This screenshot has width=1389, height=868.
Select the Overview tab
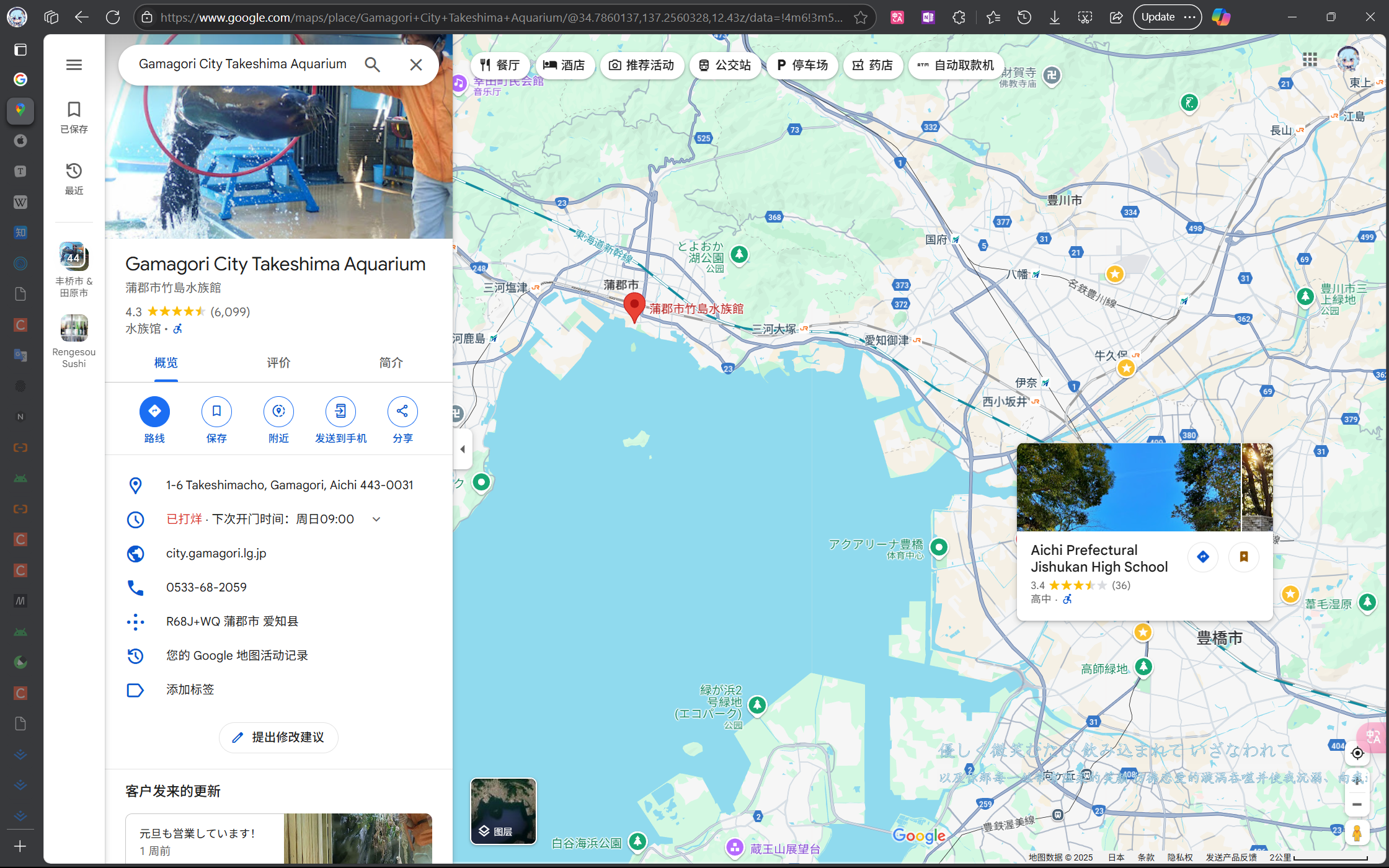166,363
